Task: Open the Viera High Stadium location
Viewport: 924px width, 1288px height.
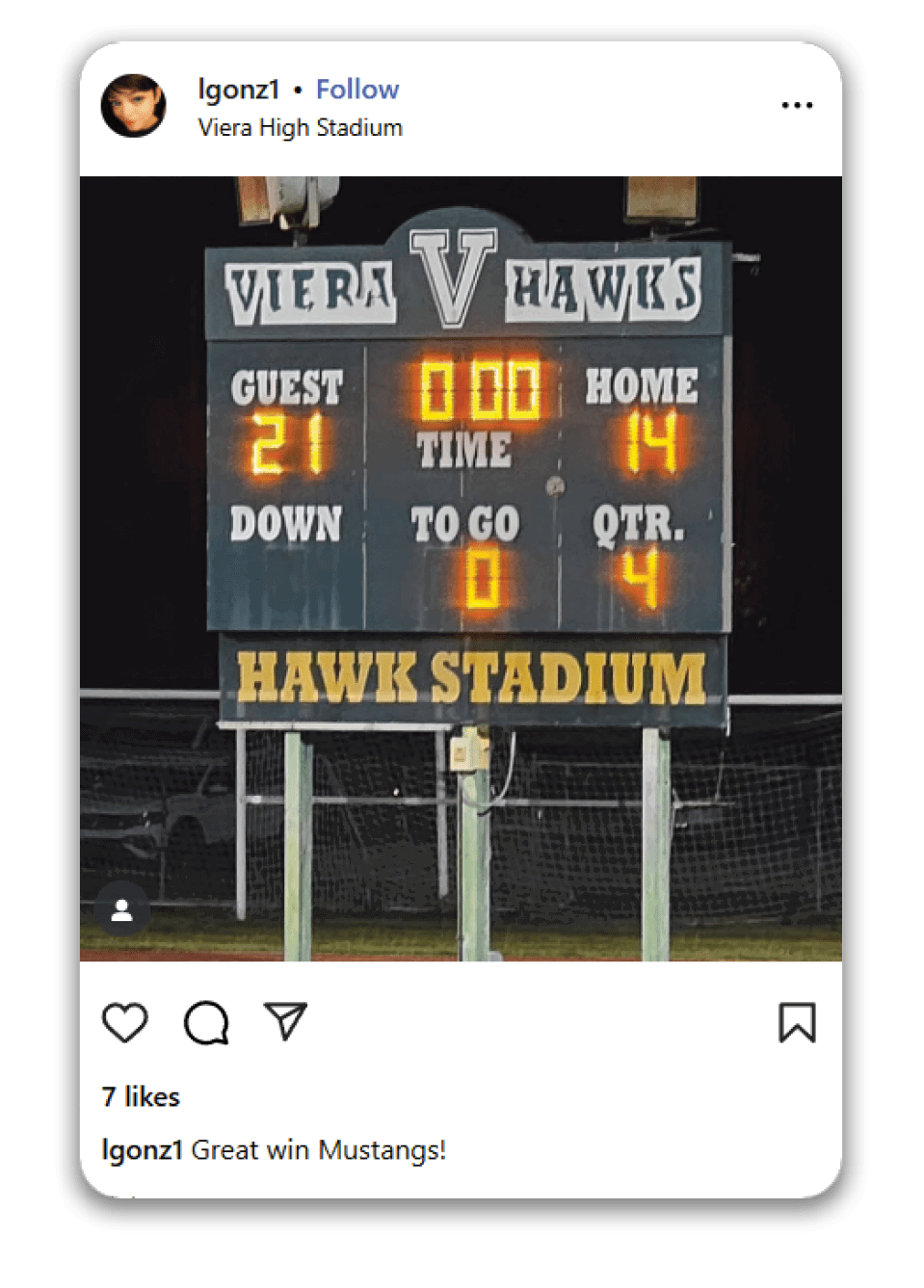Action: click(x=300, y=127)
